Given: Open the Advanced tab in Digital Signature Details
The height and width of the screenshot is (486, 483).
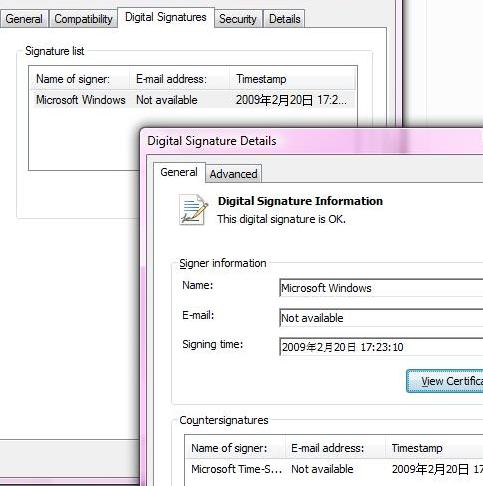Looking at the screenshot, I should click(233, 174).
